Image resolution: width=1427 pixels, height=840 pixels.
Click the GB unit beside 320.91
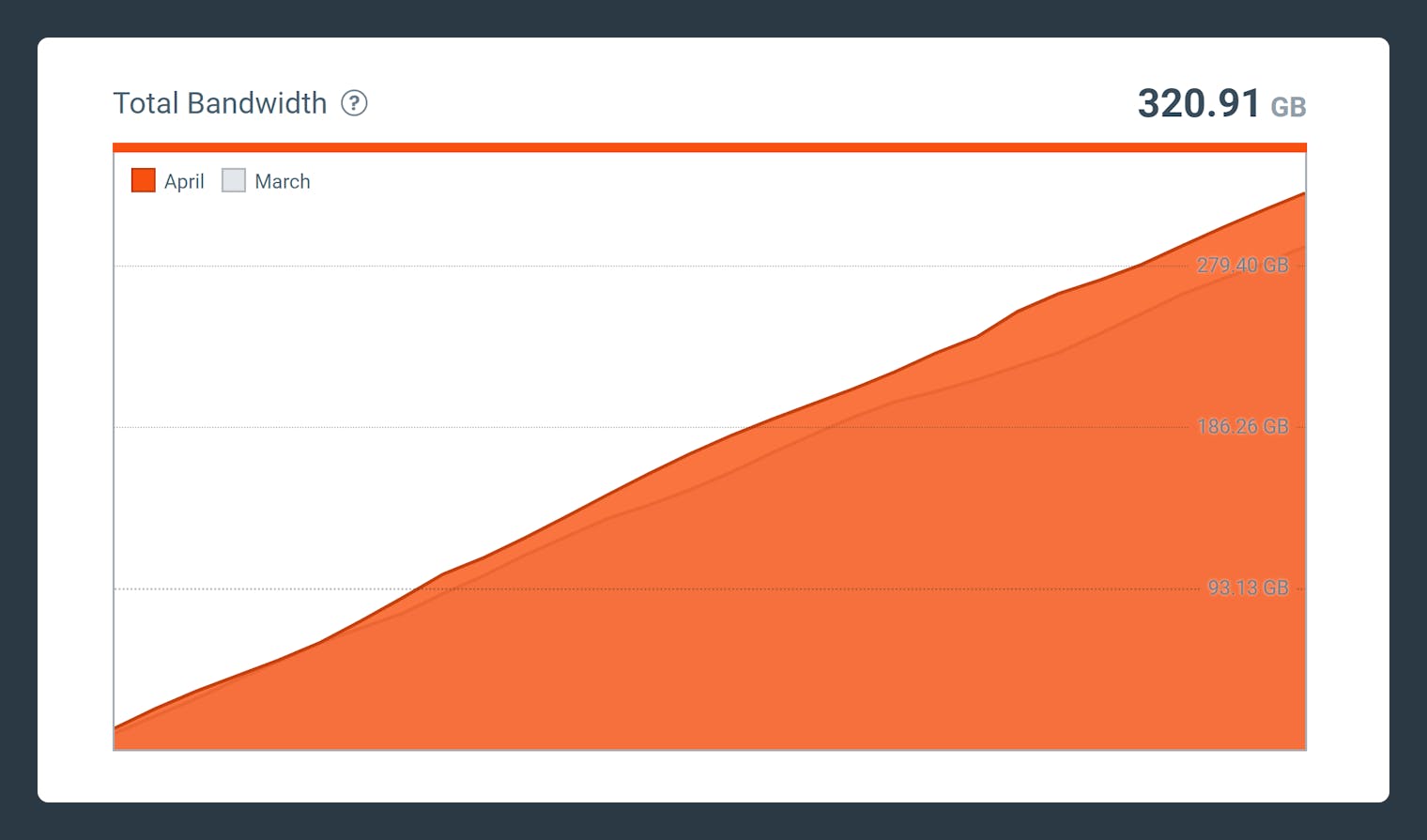[x=1288, y=107]
